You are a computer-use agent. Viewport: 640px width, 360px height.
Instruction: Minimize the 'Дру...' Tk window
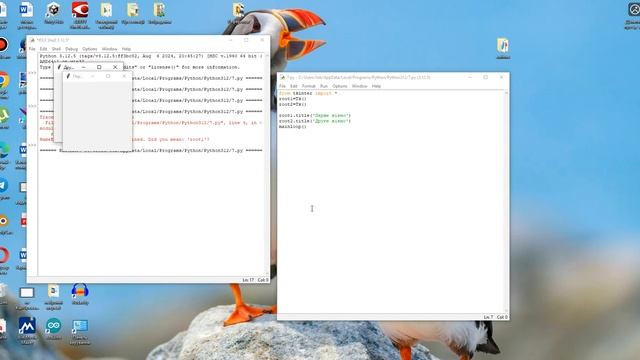point(84,67)
